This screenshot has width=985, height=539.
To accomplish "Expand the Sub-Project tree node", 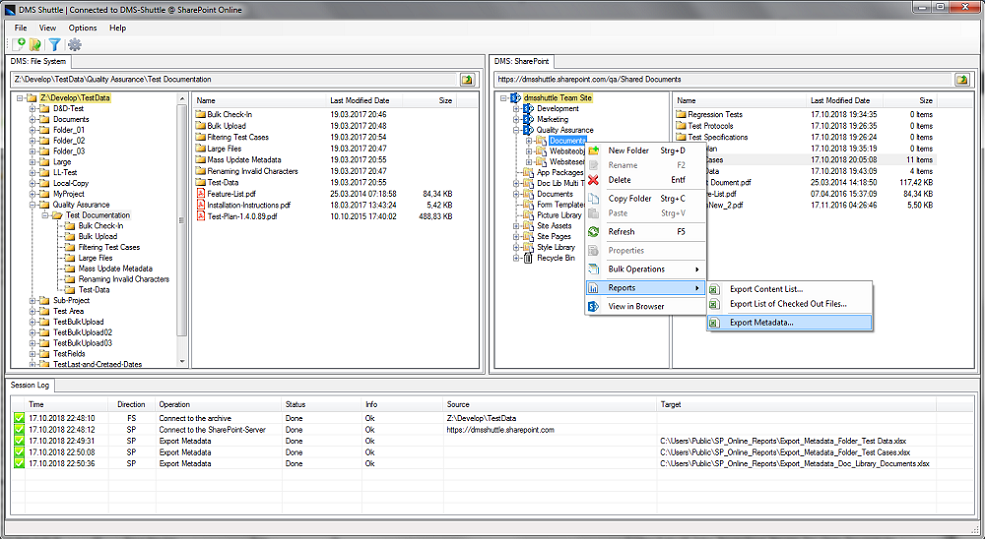I will [x=33, y=300].
